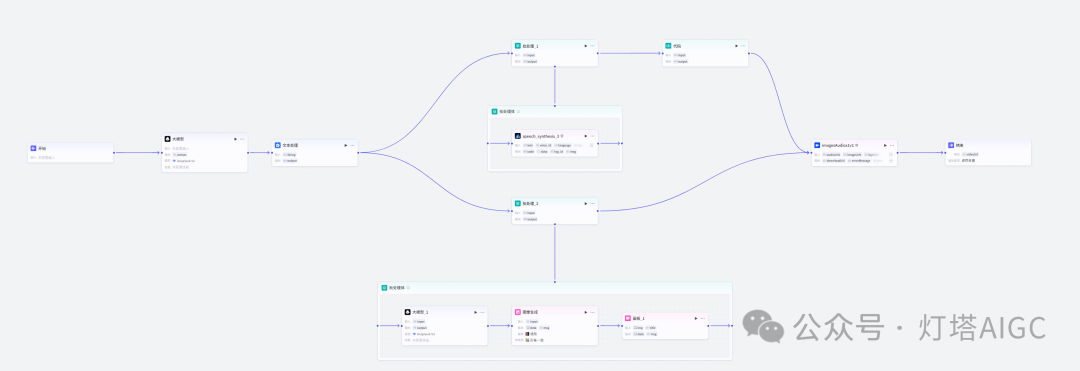
Task: Select the 画板_1 node title
Action: pyautogui.click(x=639, y=318)
